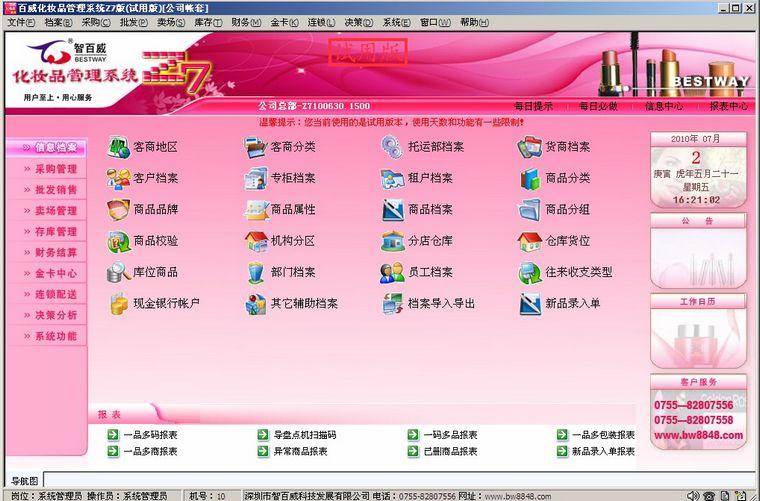The height and width of the screenshot is (501, 760).
Task: Open the 员工档案 icon
Action: tap(392, 272)
